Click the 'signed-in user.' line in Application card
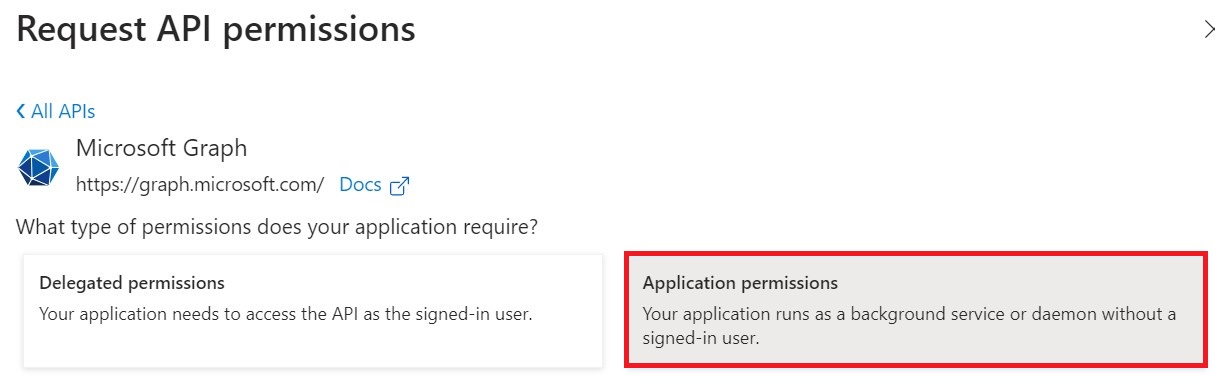This screenshot has height=382, width=1215. point(701,339)
